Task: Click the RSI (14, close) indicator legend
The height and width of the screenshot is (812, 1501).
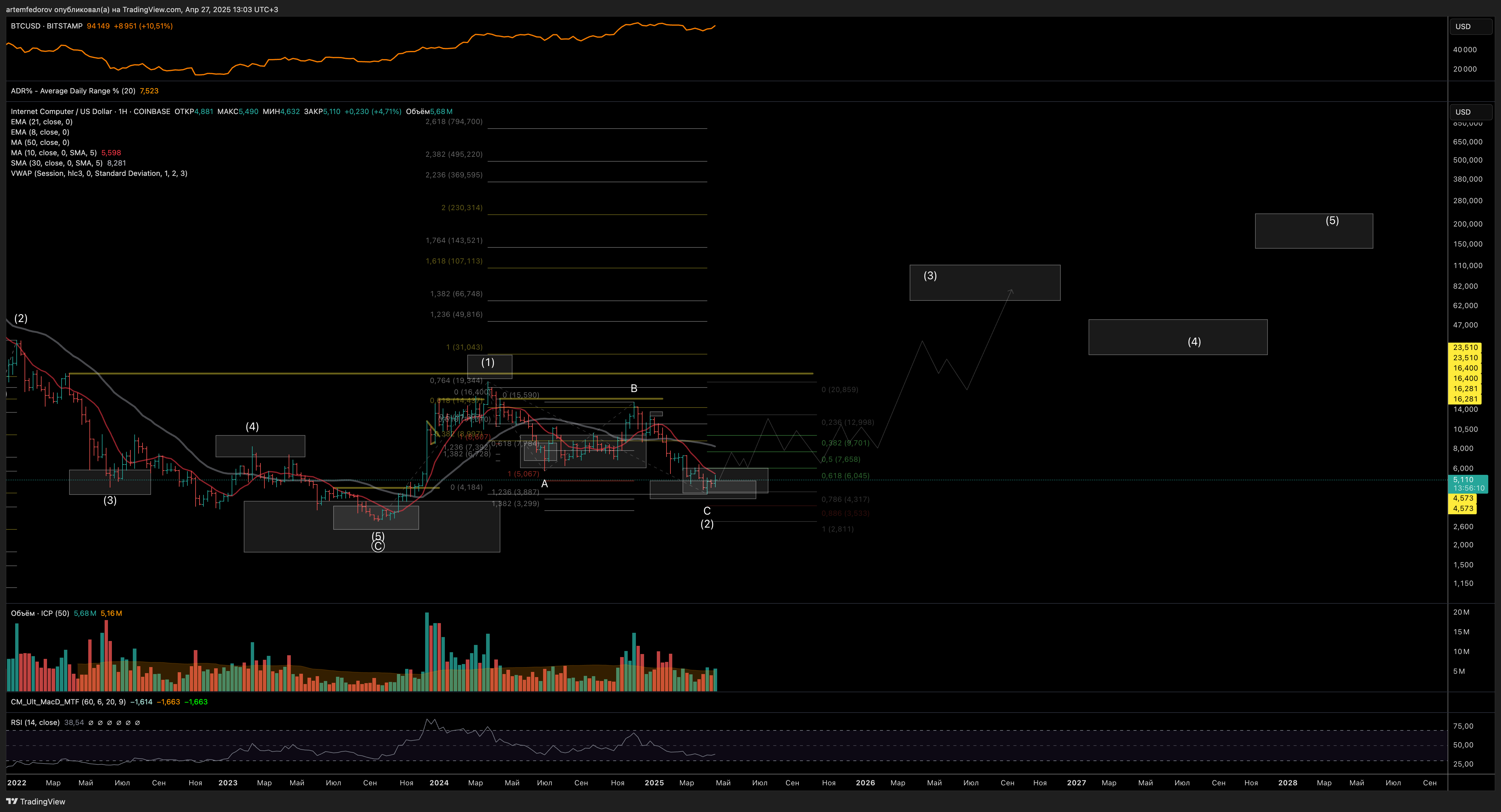Action: click(x=35, y=722)
